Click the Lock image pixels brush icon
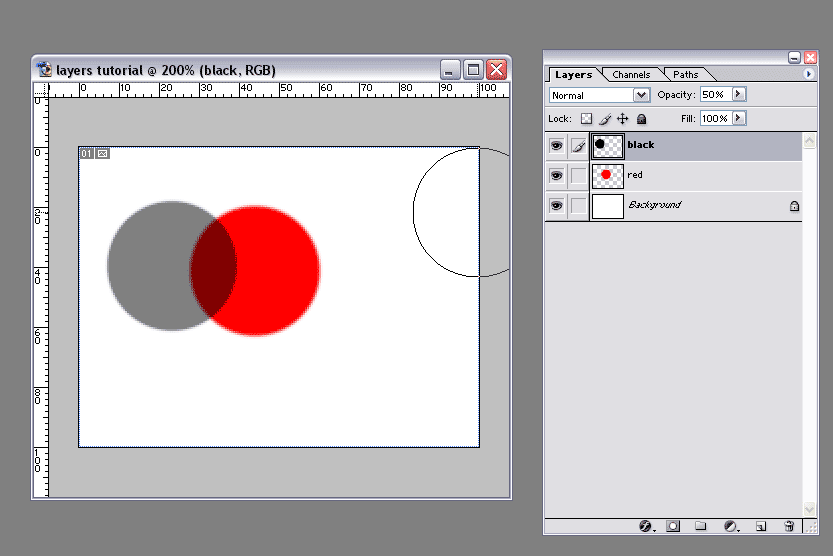 point(604,119)
